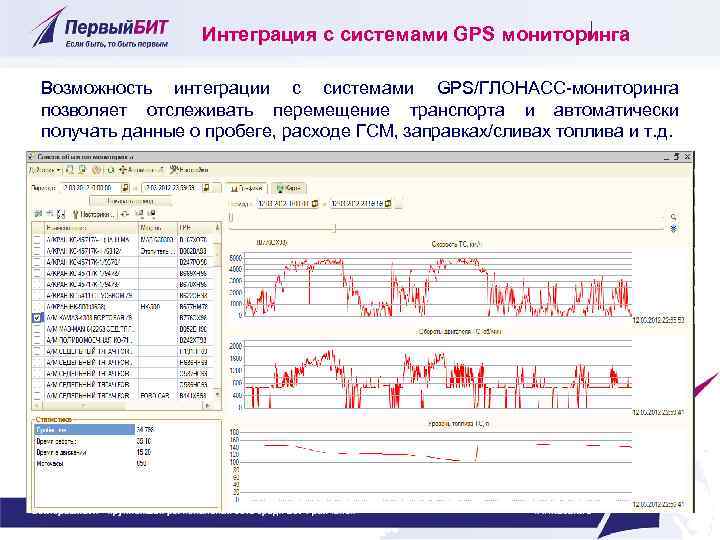Click the period start date field
Screen dimensions: 720x540
point(90,188)
